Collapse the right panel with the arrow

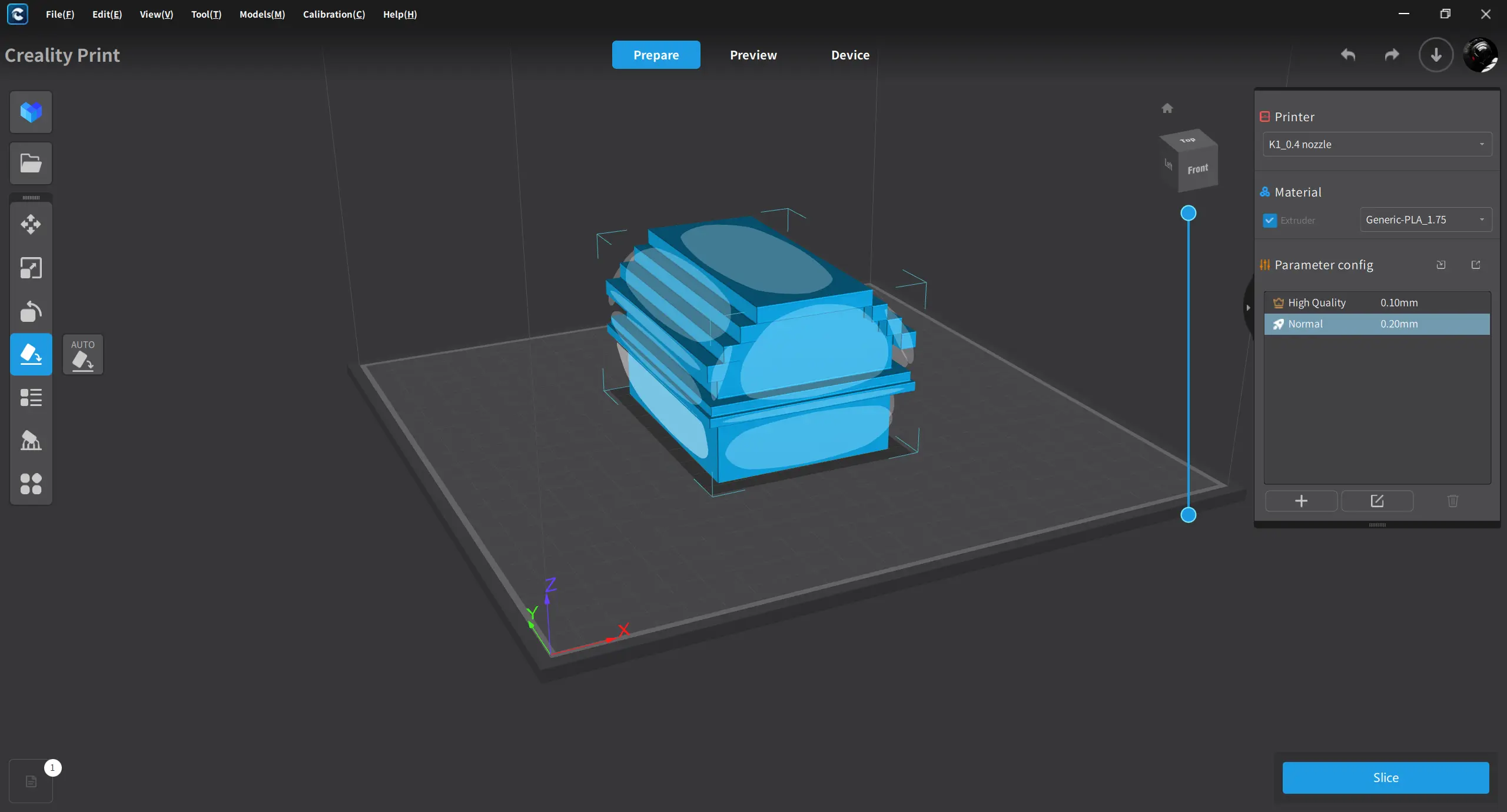[1248, 308]
